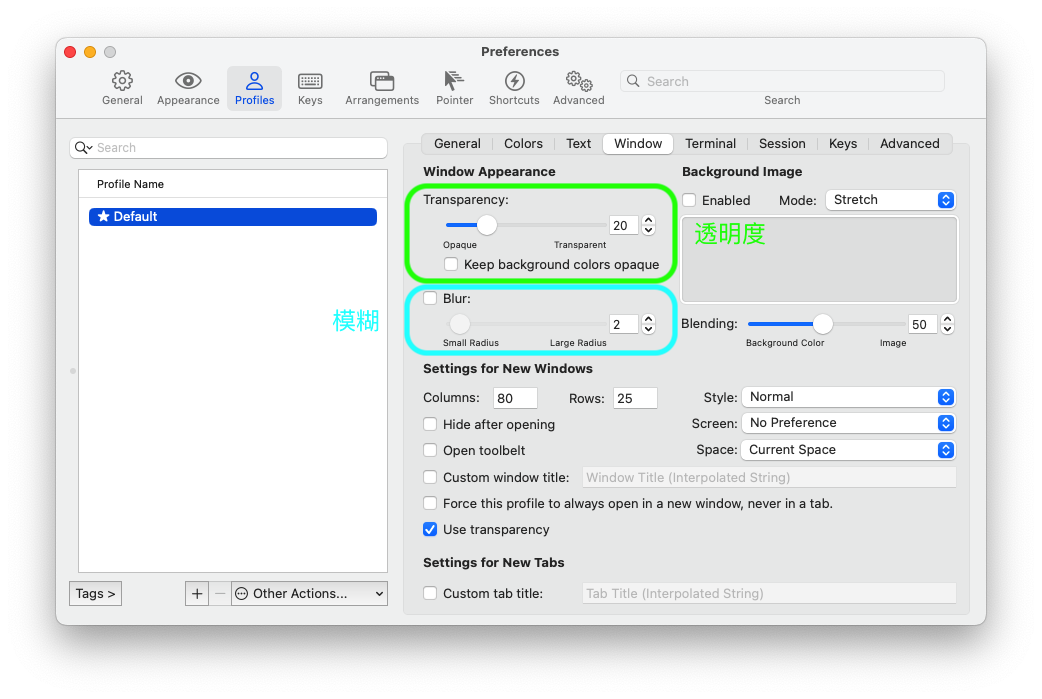This screenshot has height=699, width=1042.
Task: Switch to the Terminal tab
Action: pos(710,144)
